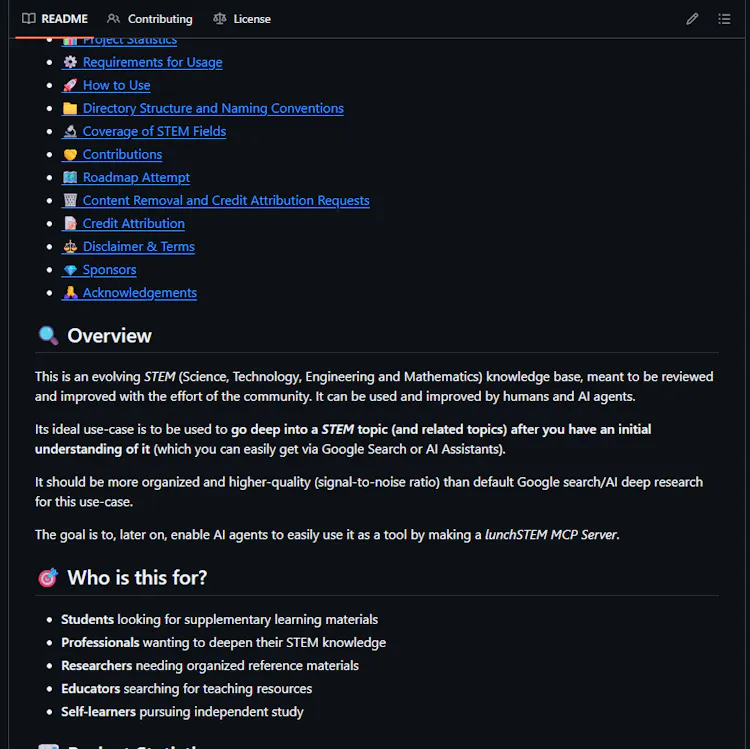
Task: Open the outline list icon
Action: coord(724,19)
